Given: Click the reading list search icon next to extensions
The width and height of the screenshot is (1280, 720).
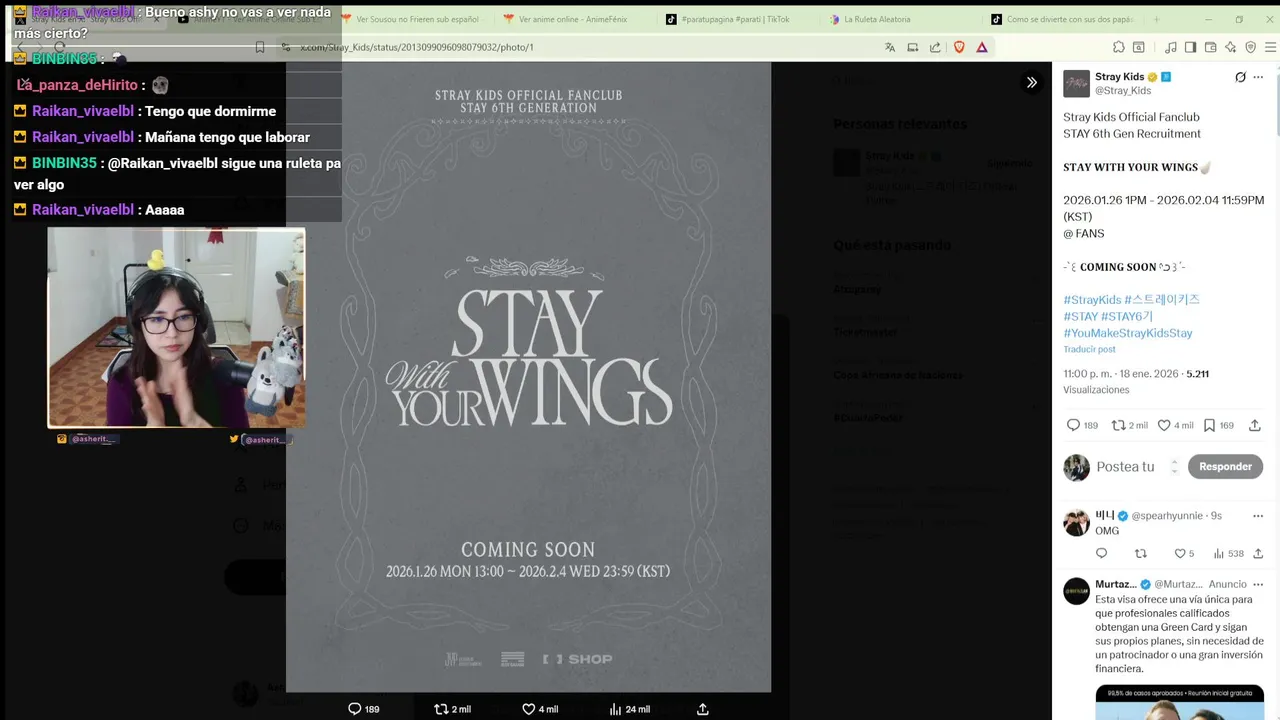Looking at the screenshot, I should pyautogui.click(x=1139, y=47).
